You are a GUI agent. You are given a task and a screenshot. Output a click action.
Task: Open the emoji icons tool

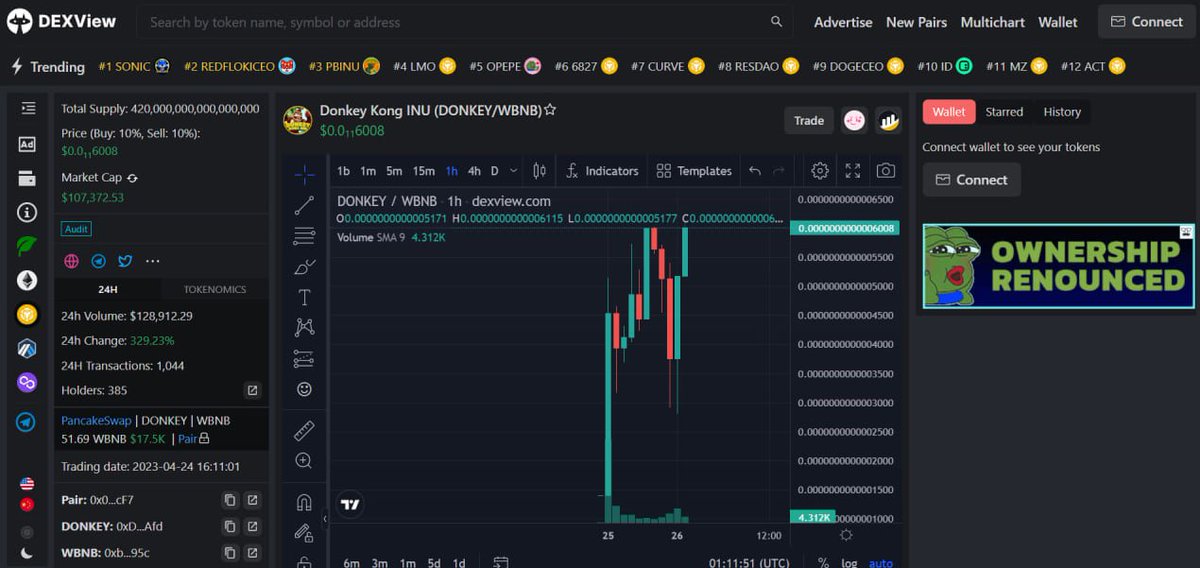click(304, 389)
